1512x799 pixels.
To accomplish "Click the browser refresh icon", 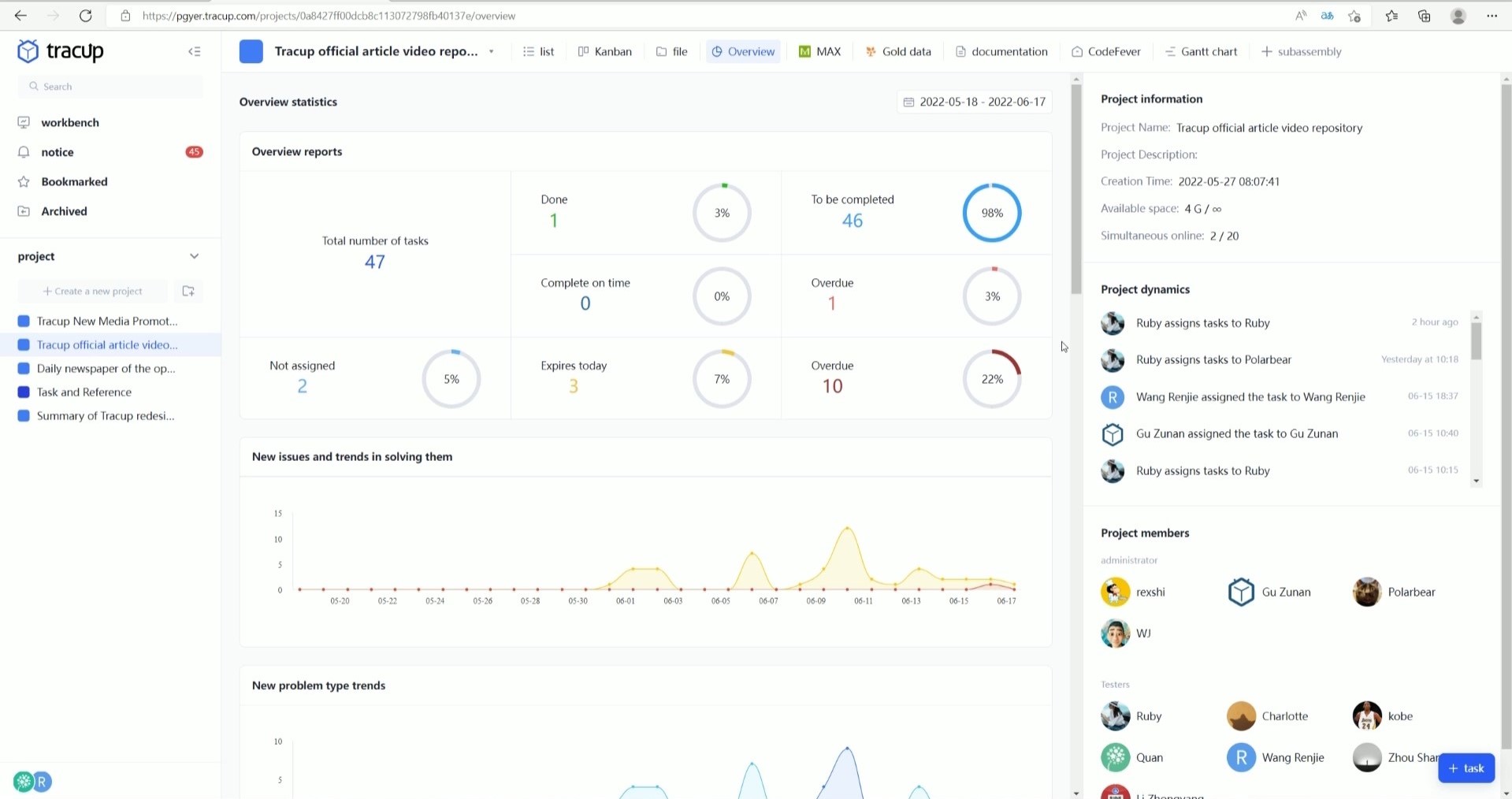I will click(86, 16).
